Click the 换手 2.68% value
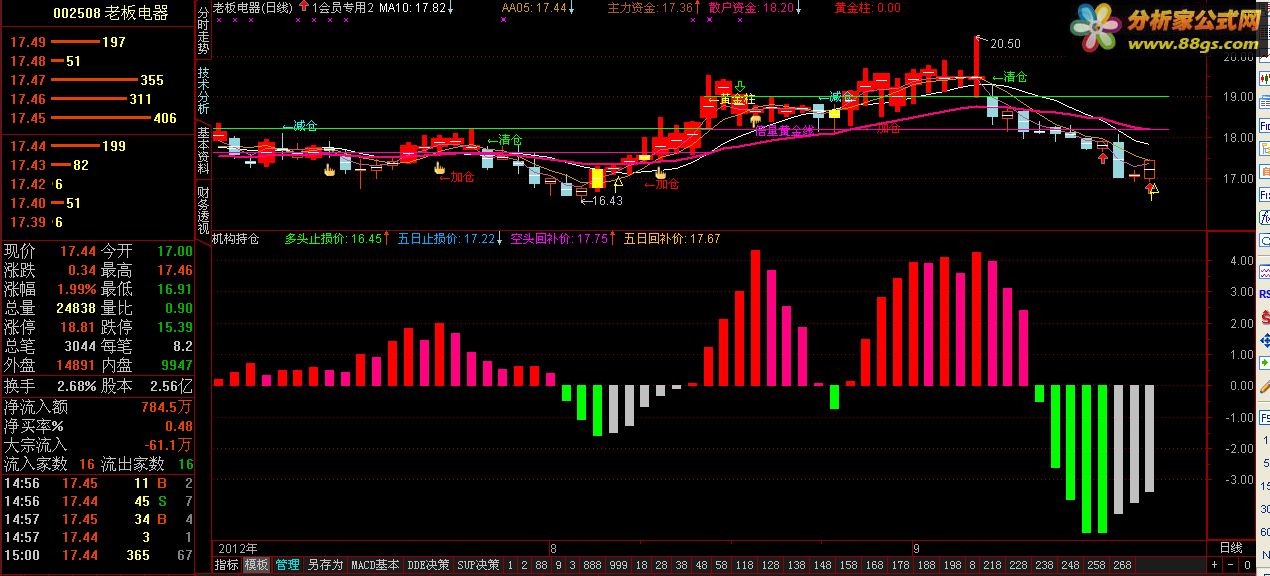Viewport: 1270px width, 576px height. pyautogui.click(x=76, y=386)
